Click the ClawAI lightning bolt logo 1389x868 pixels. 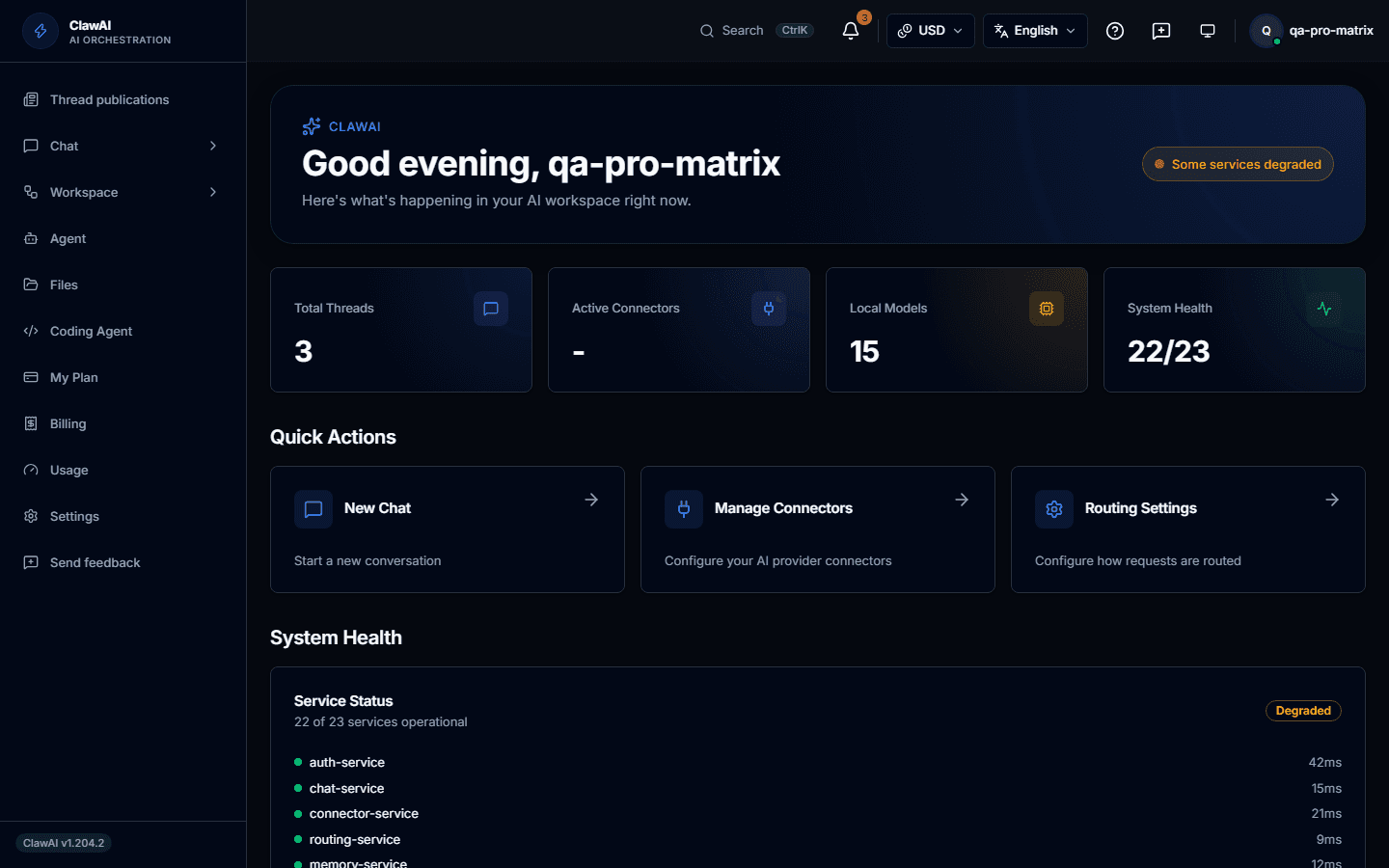pyautogui.click(x=41, y=31)
